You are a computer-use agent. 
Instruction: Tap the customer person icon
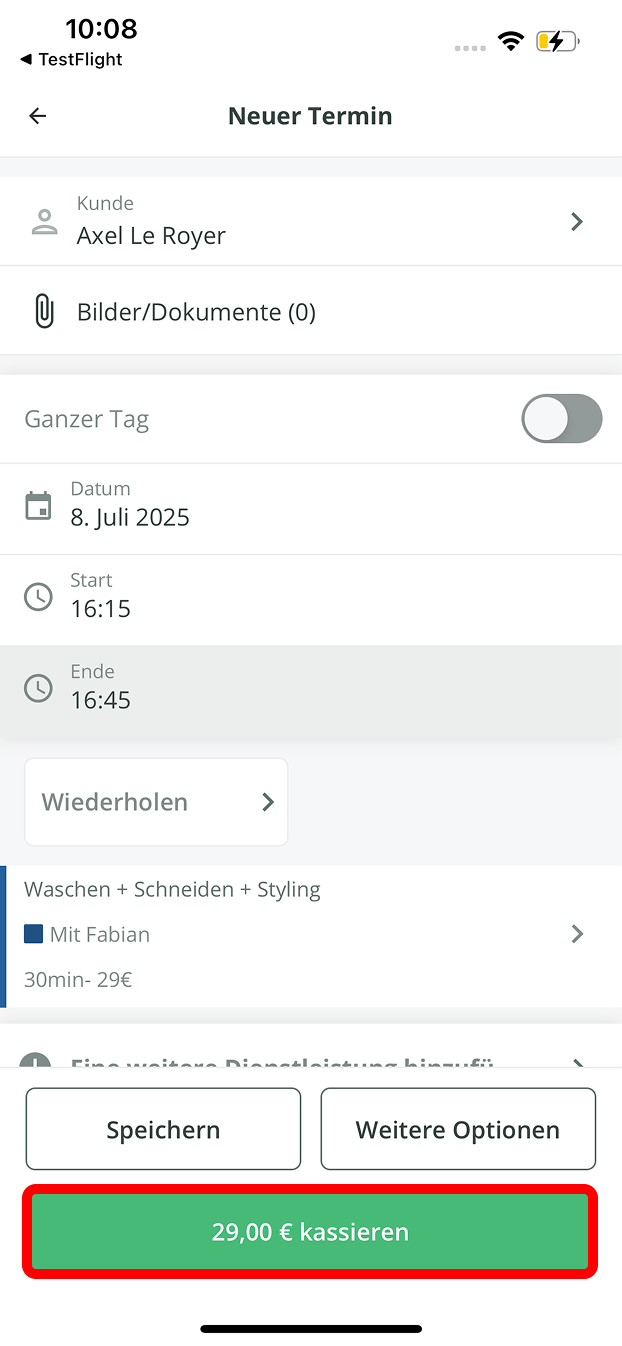click(x=44, y=222)
